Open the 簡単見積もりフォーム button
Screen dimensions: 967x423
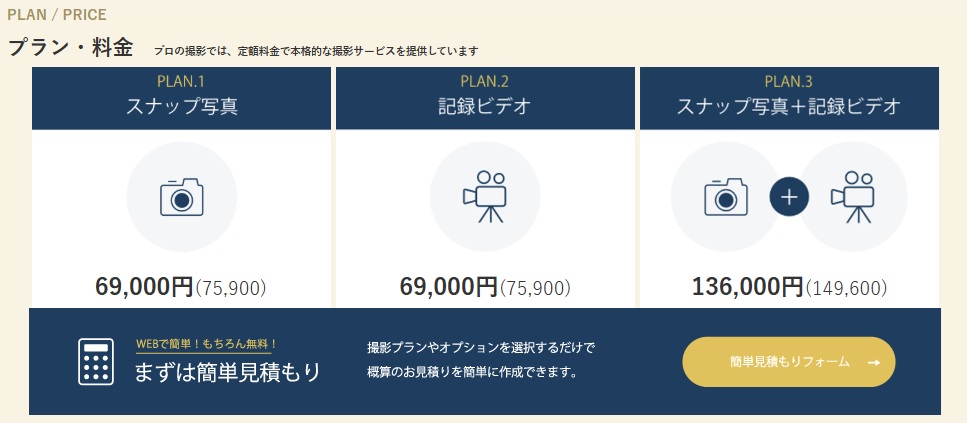pos(789,362)
